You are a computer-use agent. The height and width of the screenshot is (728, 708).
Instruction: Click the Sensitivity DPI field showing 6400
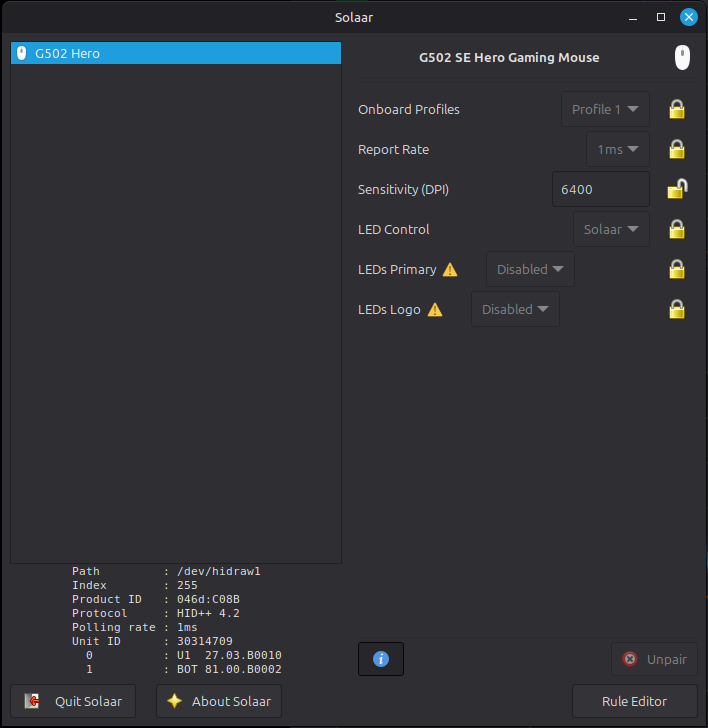600,189
